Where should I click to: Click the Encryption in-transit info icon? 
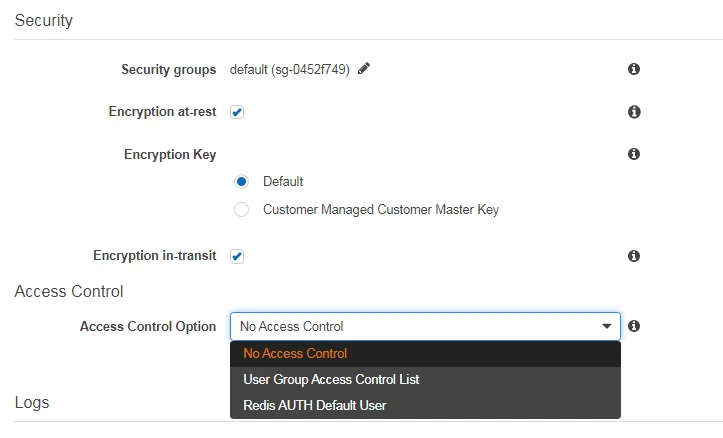tap(633, 256)
